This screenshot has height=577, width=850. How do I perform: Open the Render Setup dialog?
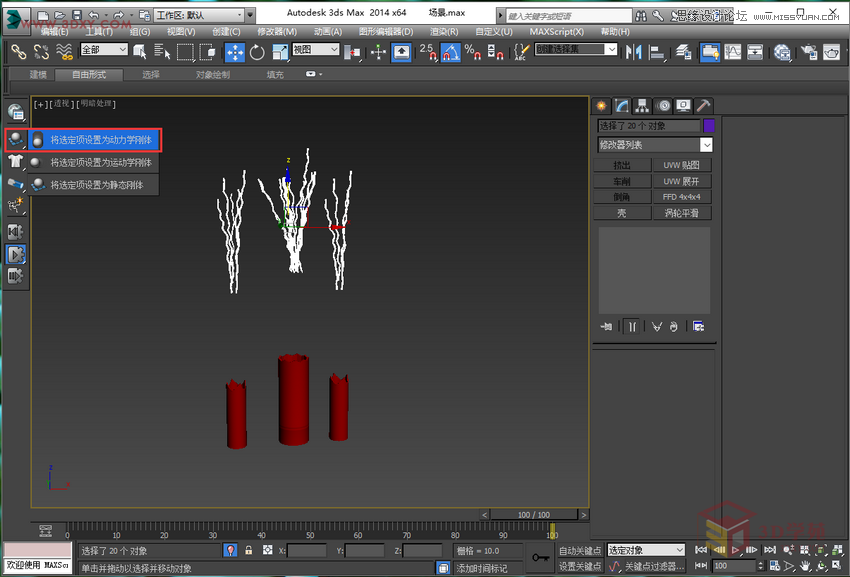click(x=809, y=52)
